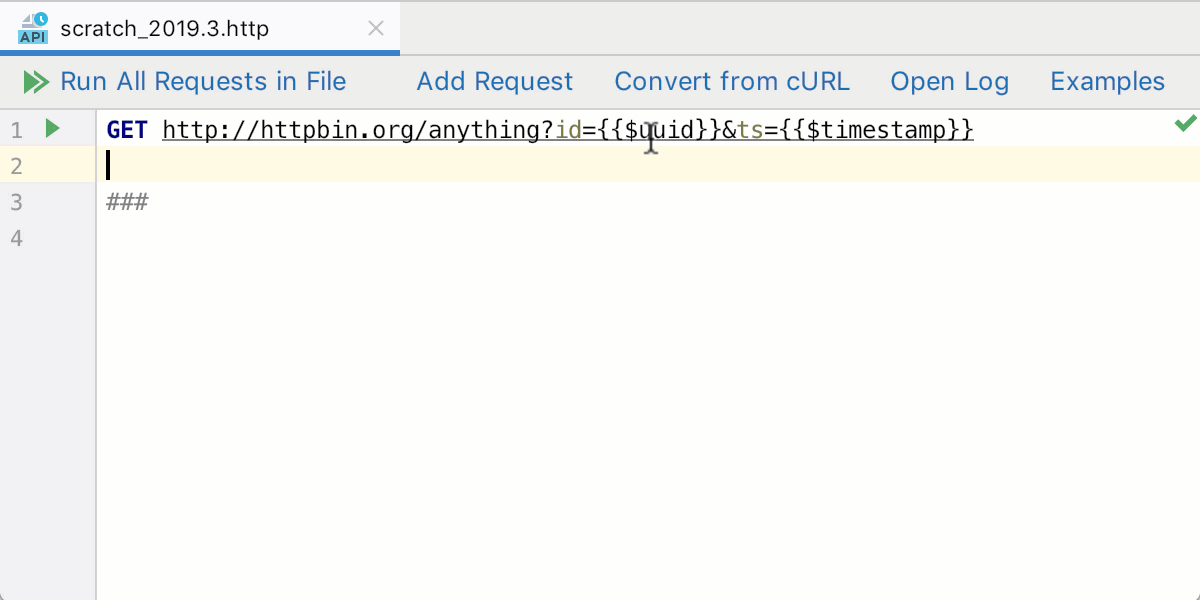Image resolution: width=1200 pixels, height=600 pixels.
Task: Open the Examples option
Action: (1107, 81)
